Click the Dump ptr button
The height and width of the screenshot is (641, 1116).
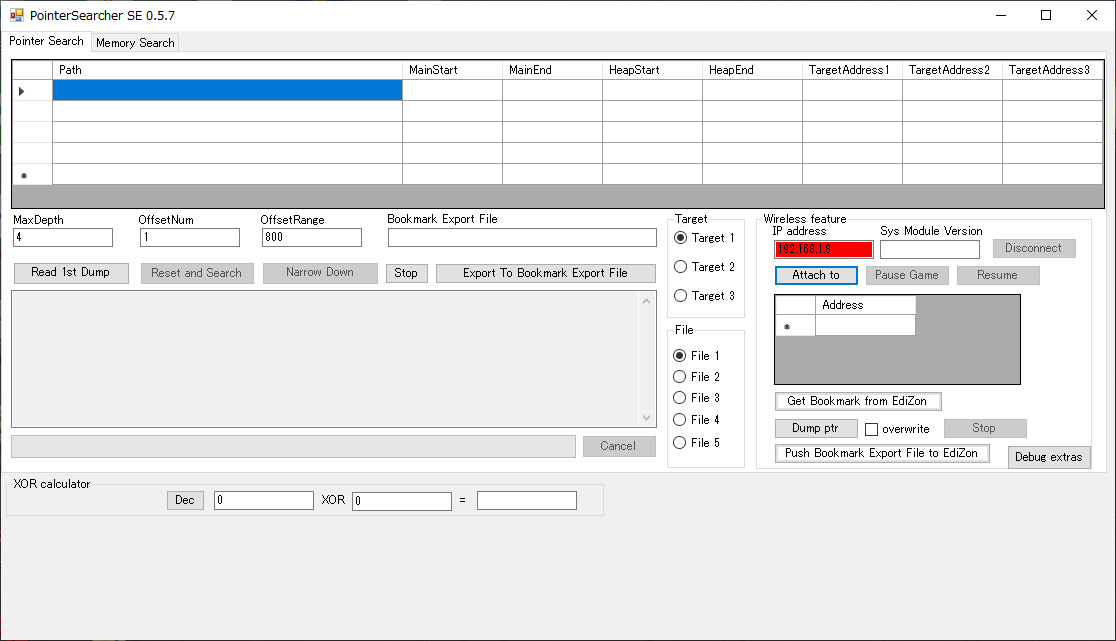coord(816,428)
